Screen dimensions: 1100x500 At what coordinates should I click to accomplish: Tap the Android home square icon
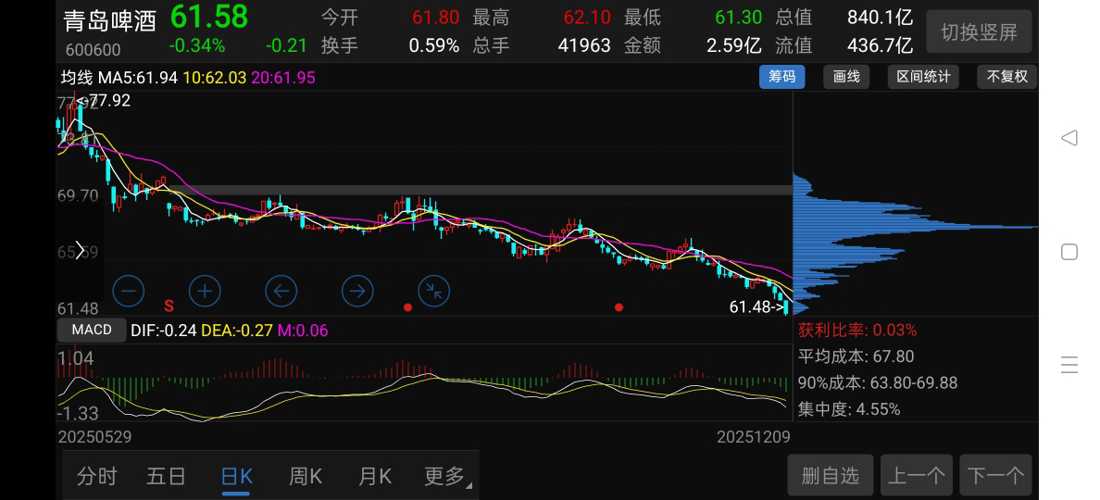(1069, 251)
